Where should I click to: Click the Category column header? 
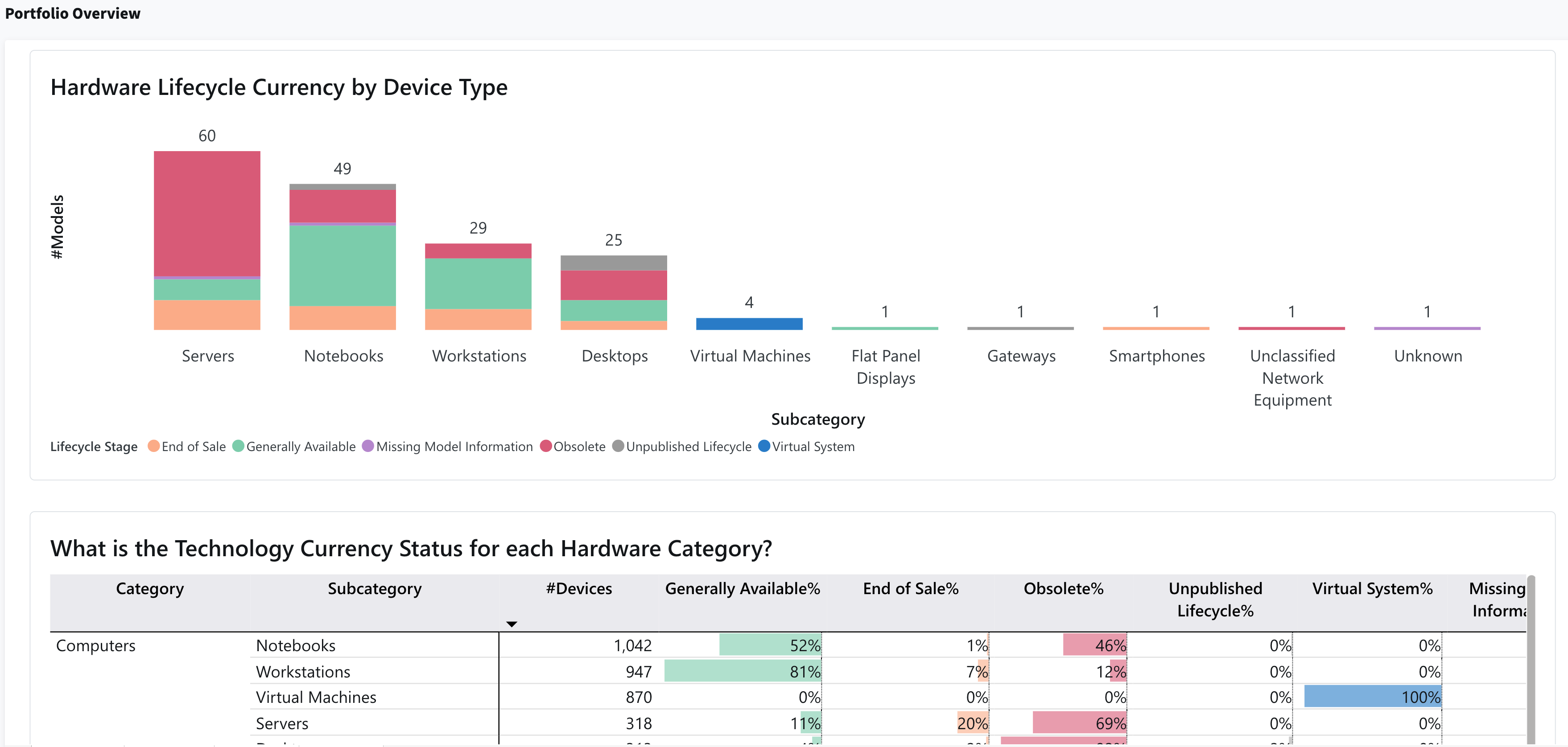click(x=150, y=588)
